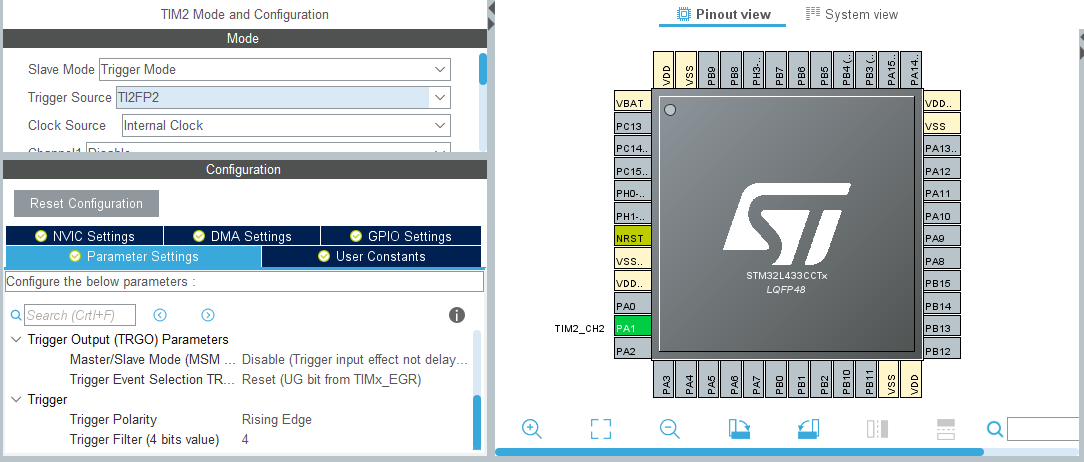Switch to GPIO Settings tab
This screenshot has height=462, width=1084.
pos(401,236)
